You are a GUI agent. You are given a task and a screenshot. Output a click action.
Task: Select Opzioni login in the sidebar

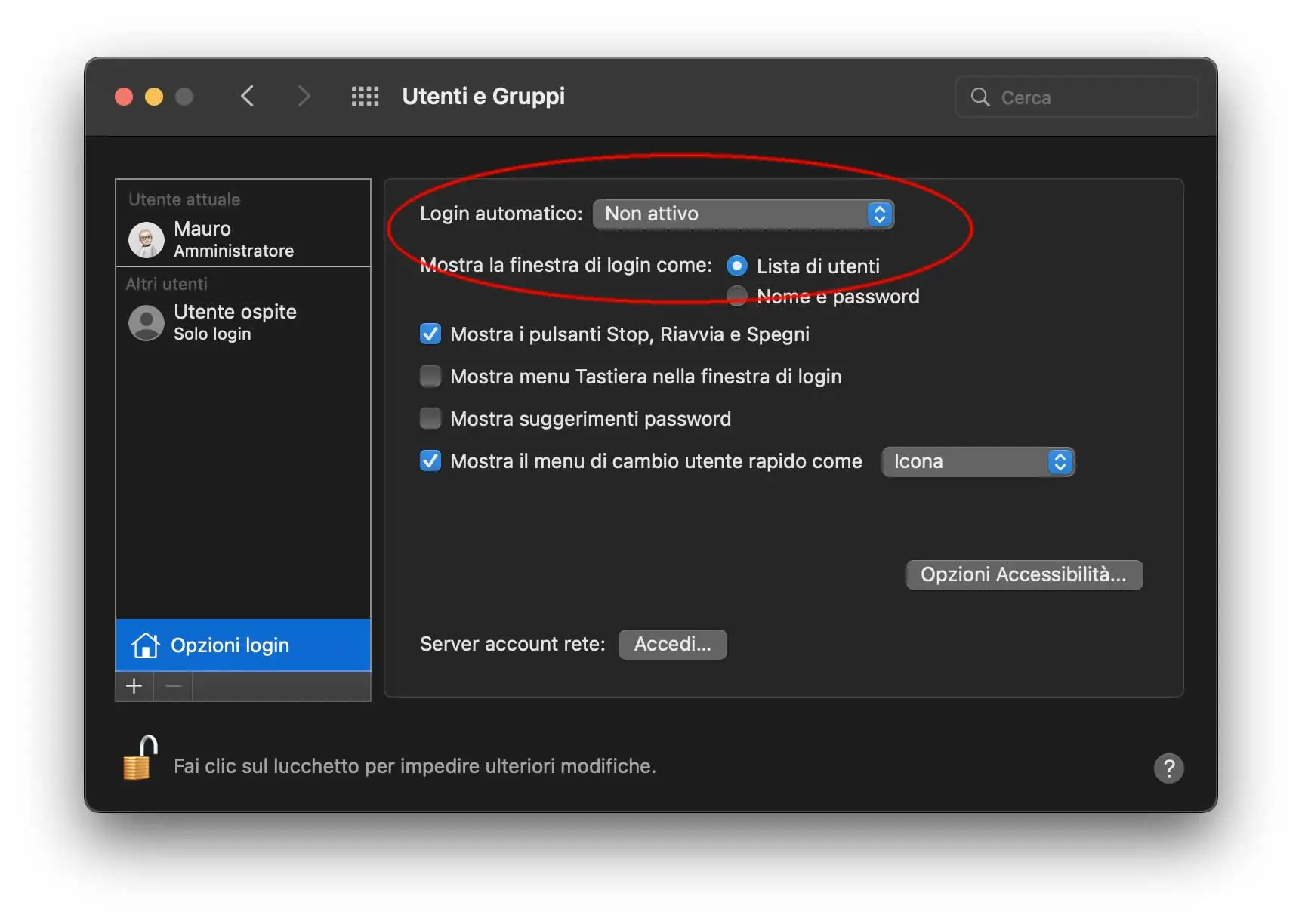pyautogui.click(x=229, y=645)
